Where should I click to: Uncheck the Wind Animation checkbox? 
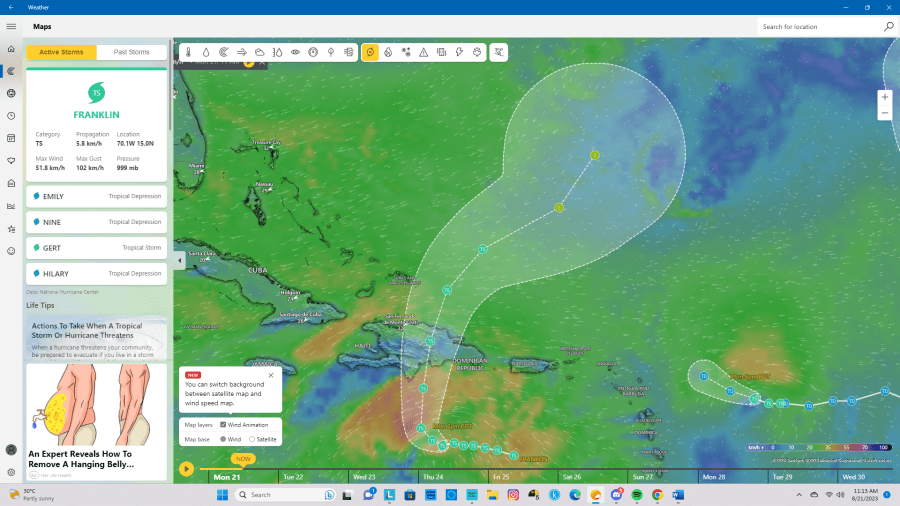[x=223, y=425]
